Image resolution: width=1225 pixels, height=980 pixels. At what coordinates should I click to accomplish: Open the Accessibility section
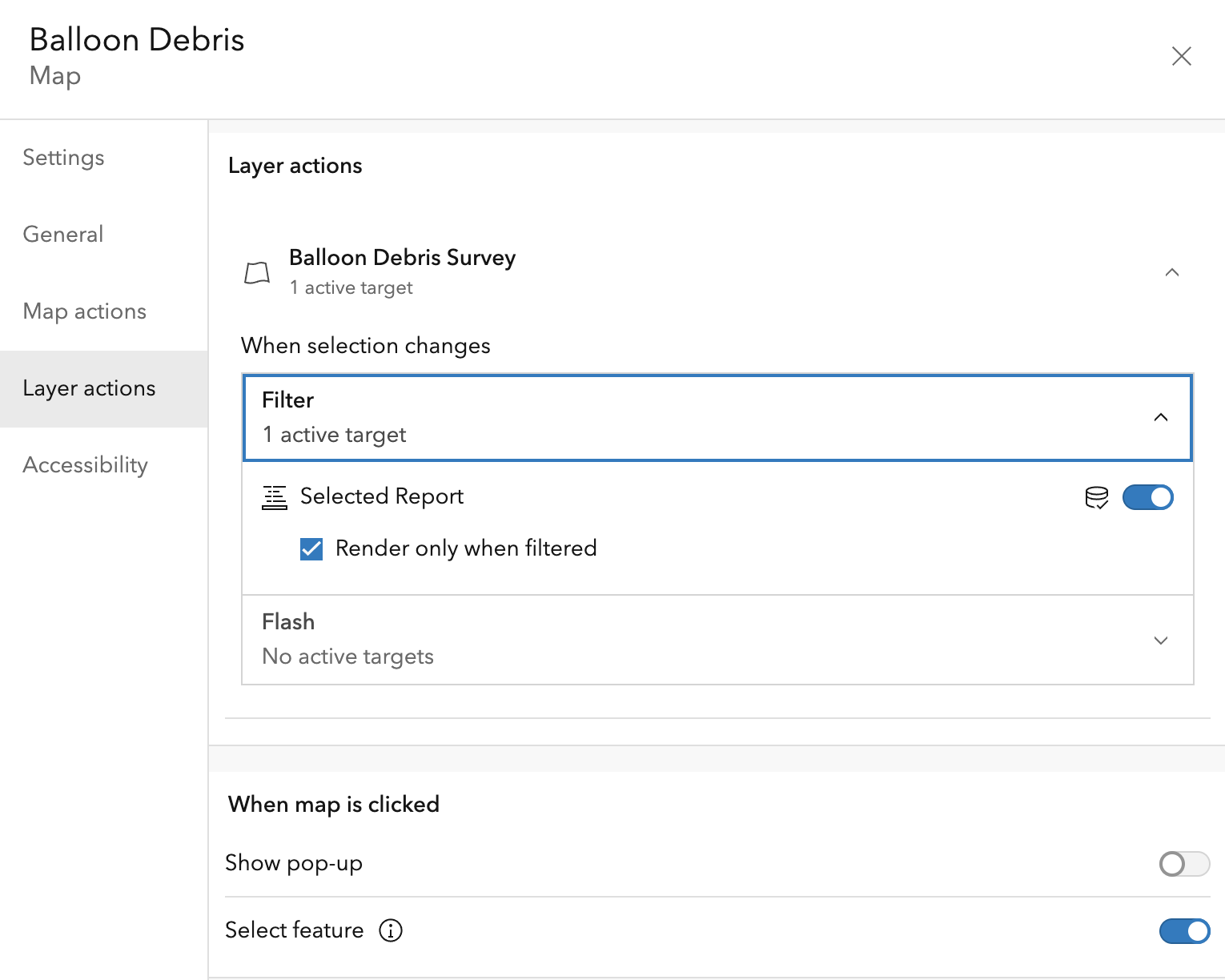[85, 464]
